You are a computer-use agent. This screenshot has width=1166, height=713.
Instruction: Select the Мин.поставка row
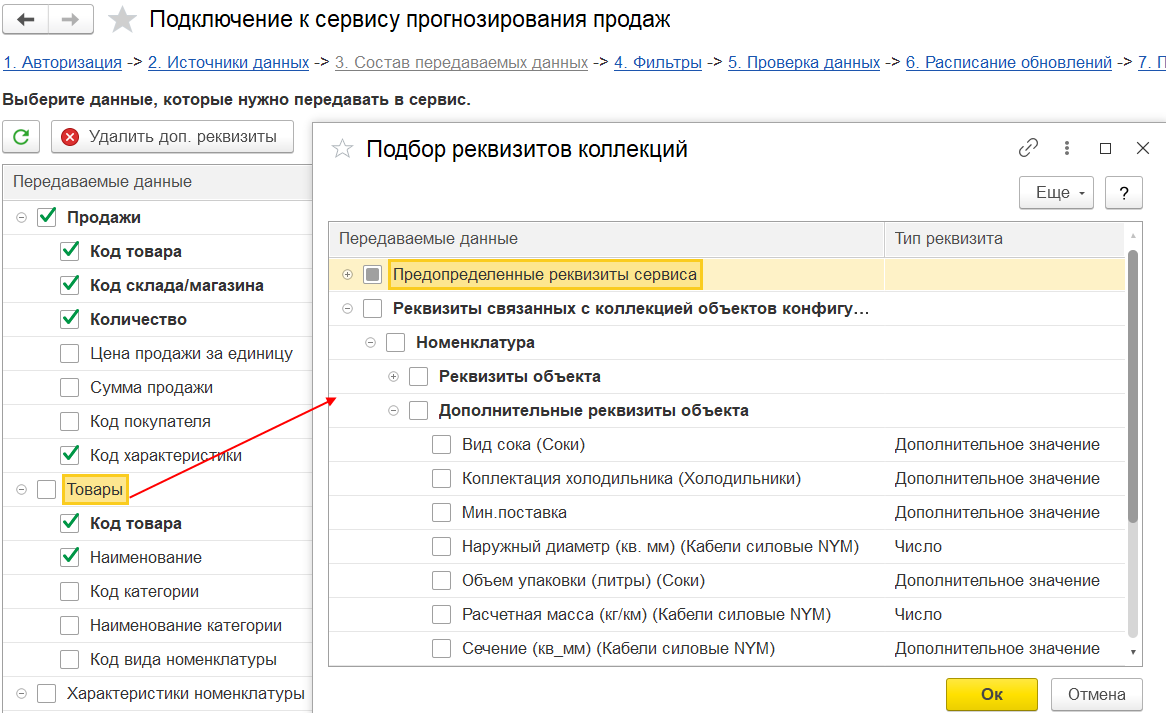(x=727, y=512)
